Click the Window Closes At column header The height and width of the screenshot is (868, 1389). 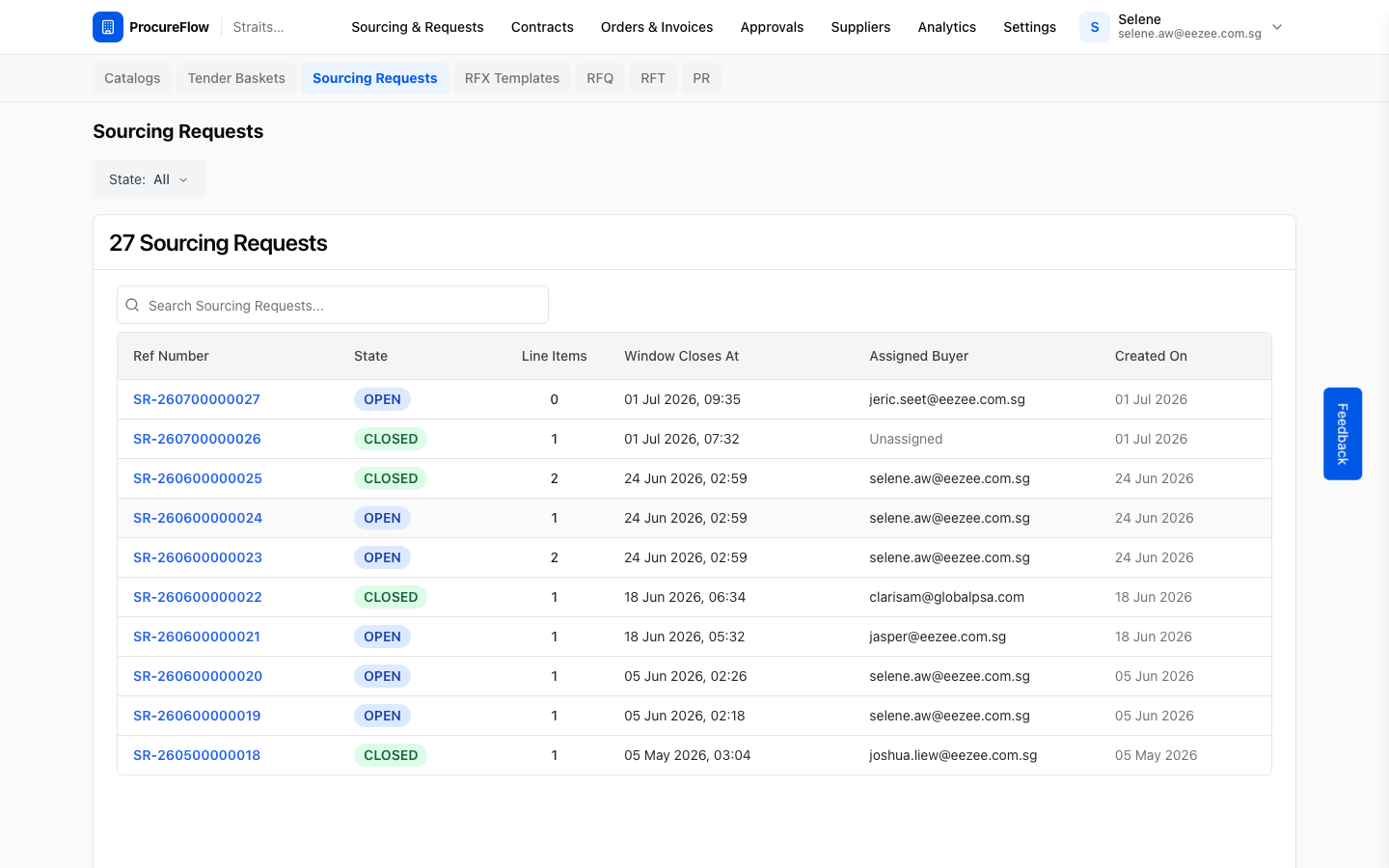click(681, 356)
